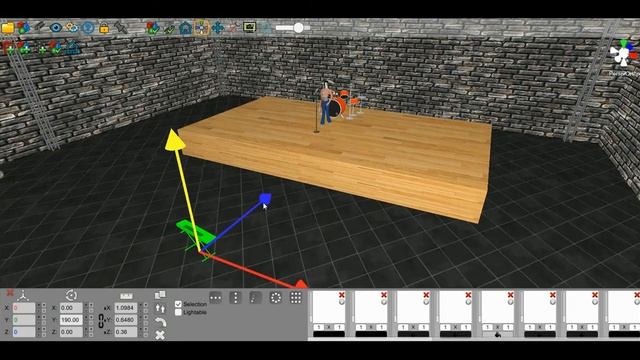Click the duplicate overlapping squares icon

pyautogui.click(x=160, y=295)
